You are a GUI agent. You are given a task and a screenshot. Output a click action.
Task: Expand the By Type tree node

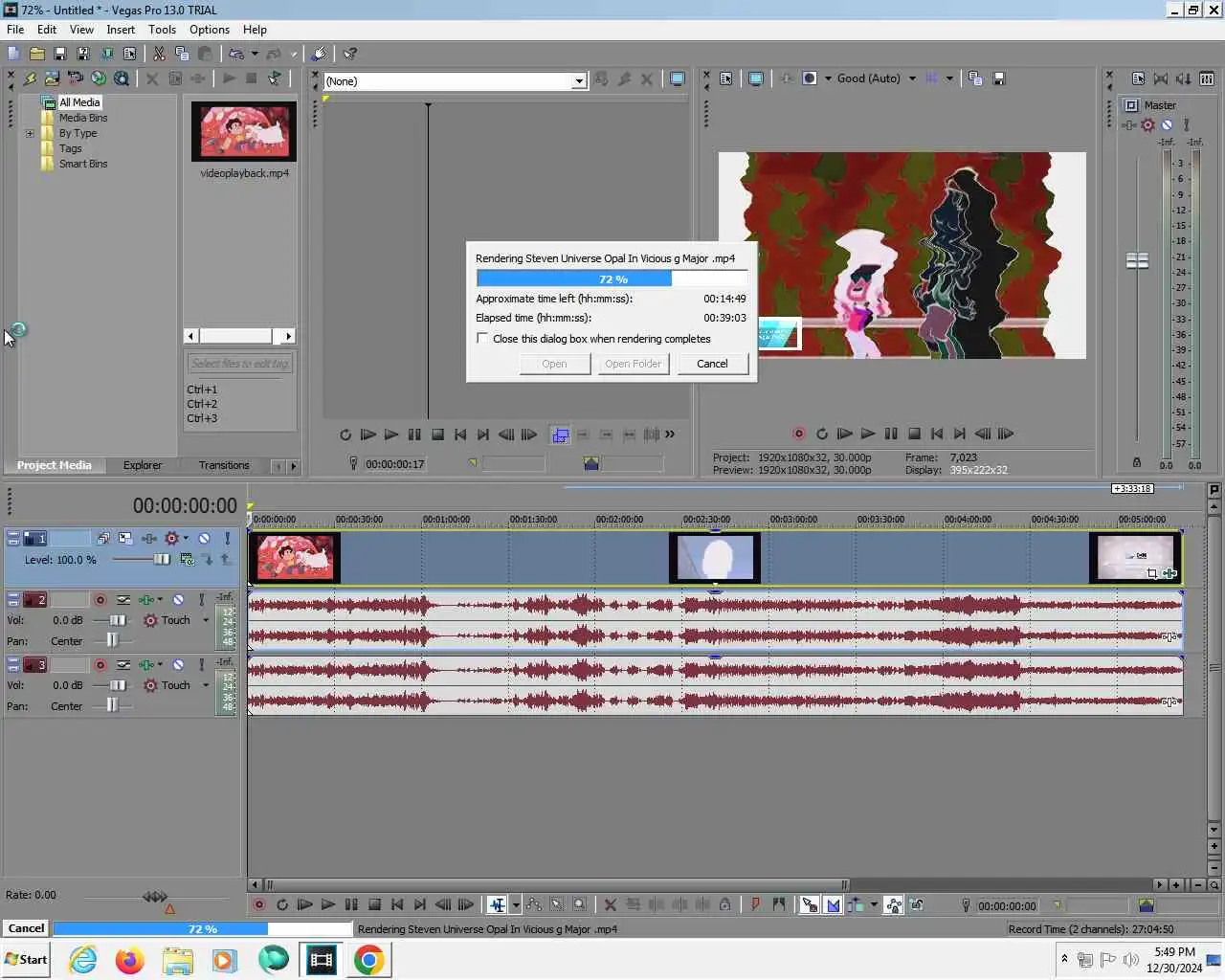coord(30,133)
